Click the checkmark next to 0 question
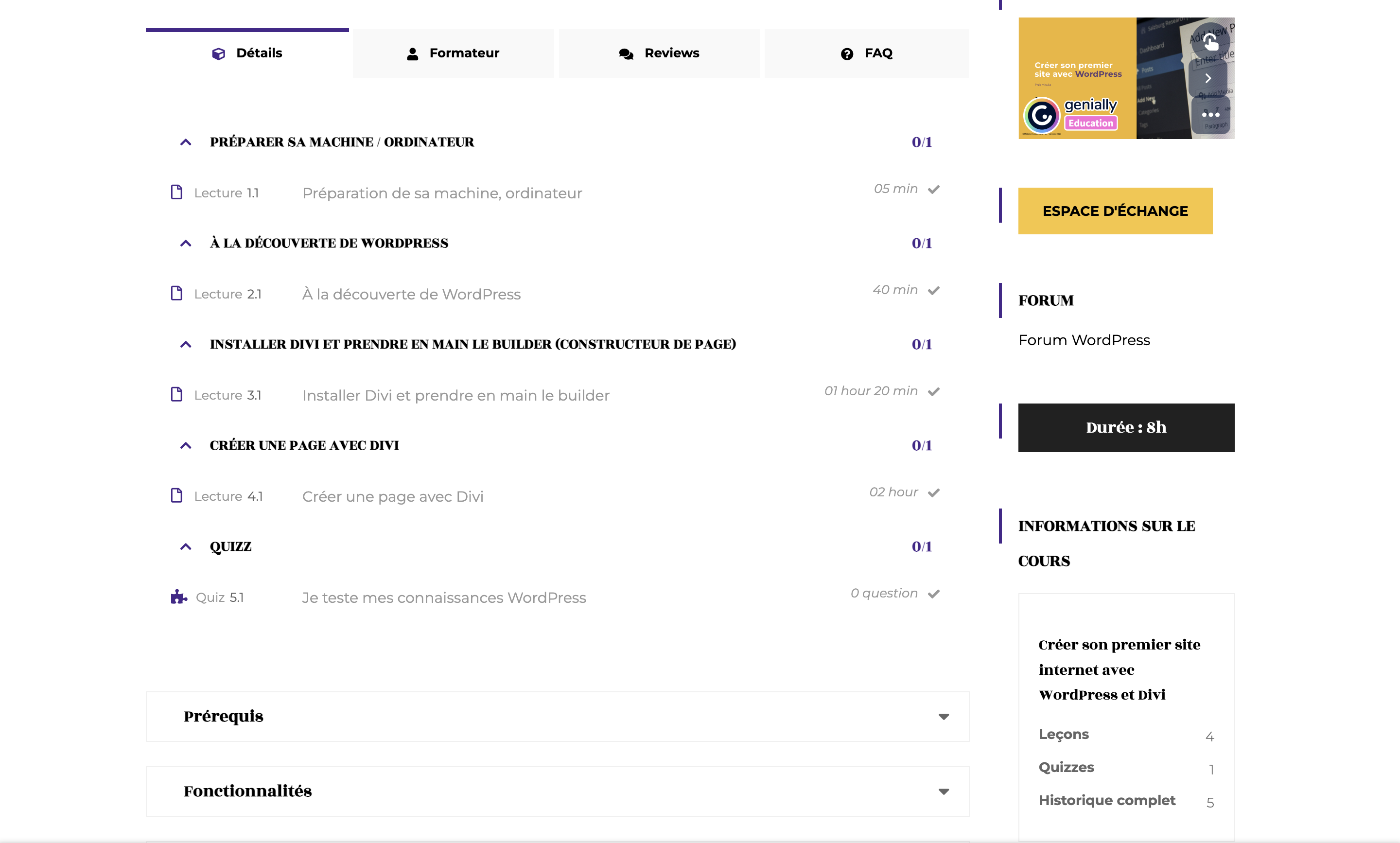The width and height of the screenshot is (1400, 843). 934,594
